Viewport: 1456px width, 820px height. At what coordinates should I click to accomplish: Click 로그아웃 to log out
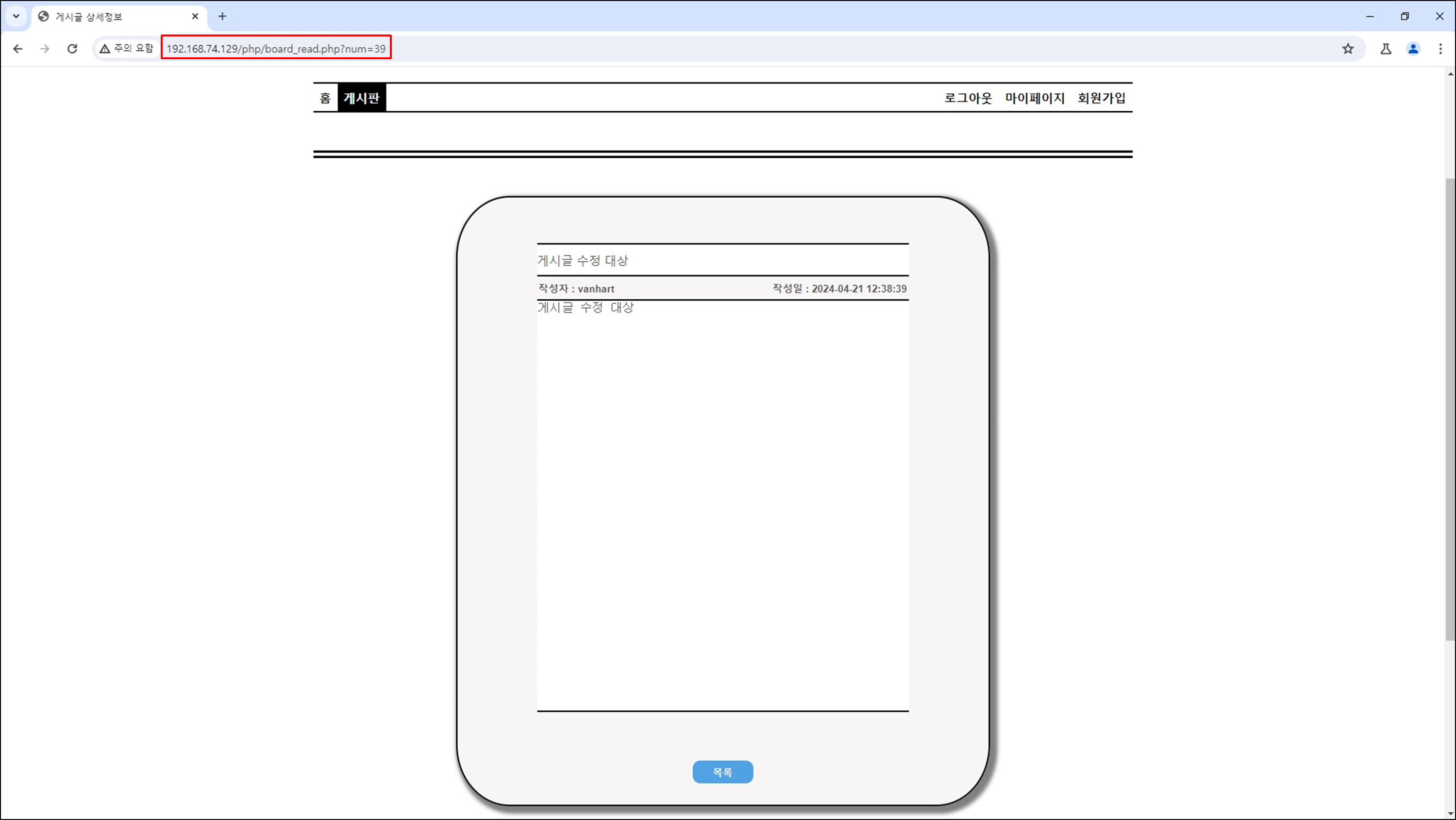pos(968,98)
